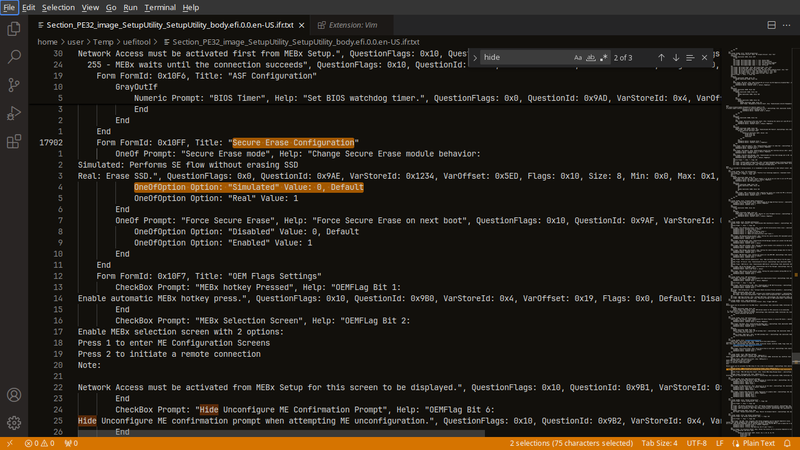
Task: Expand the replace field in find widget
Action: pos(474,58)
